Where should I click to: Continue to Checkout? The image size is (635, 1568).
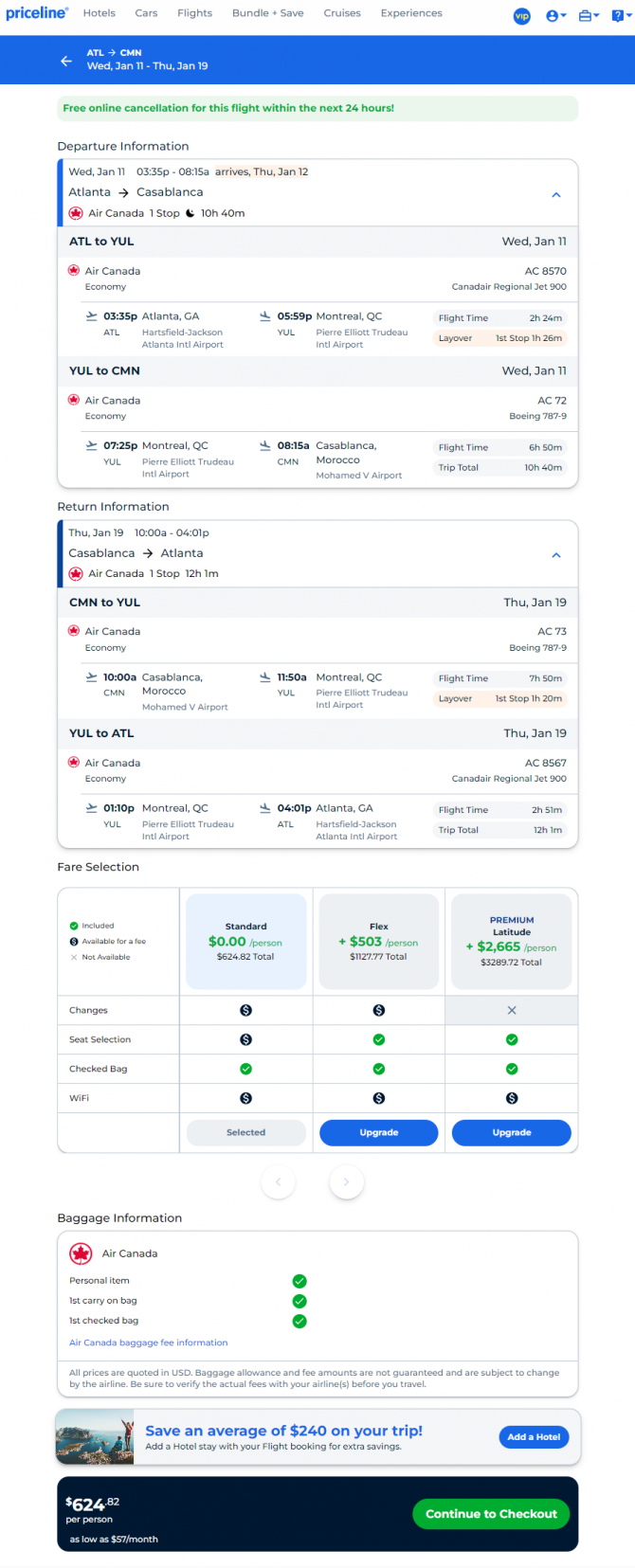pyautogui.click(x=491, y=1514)
